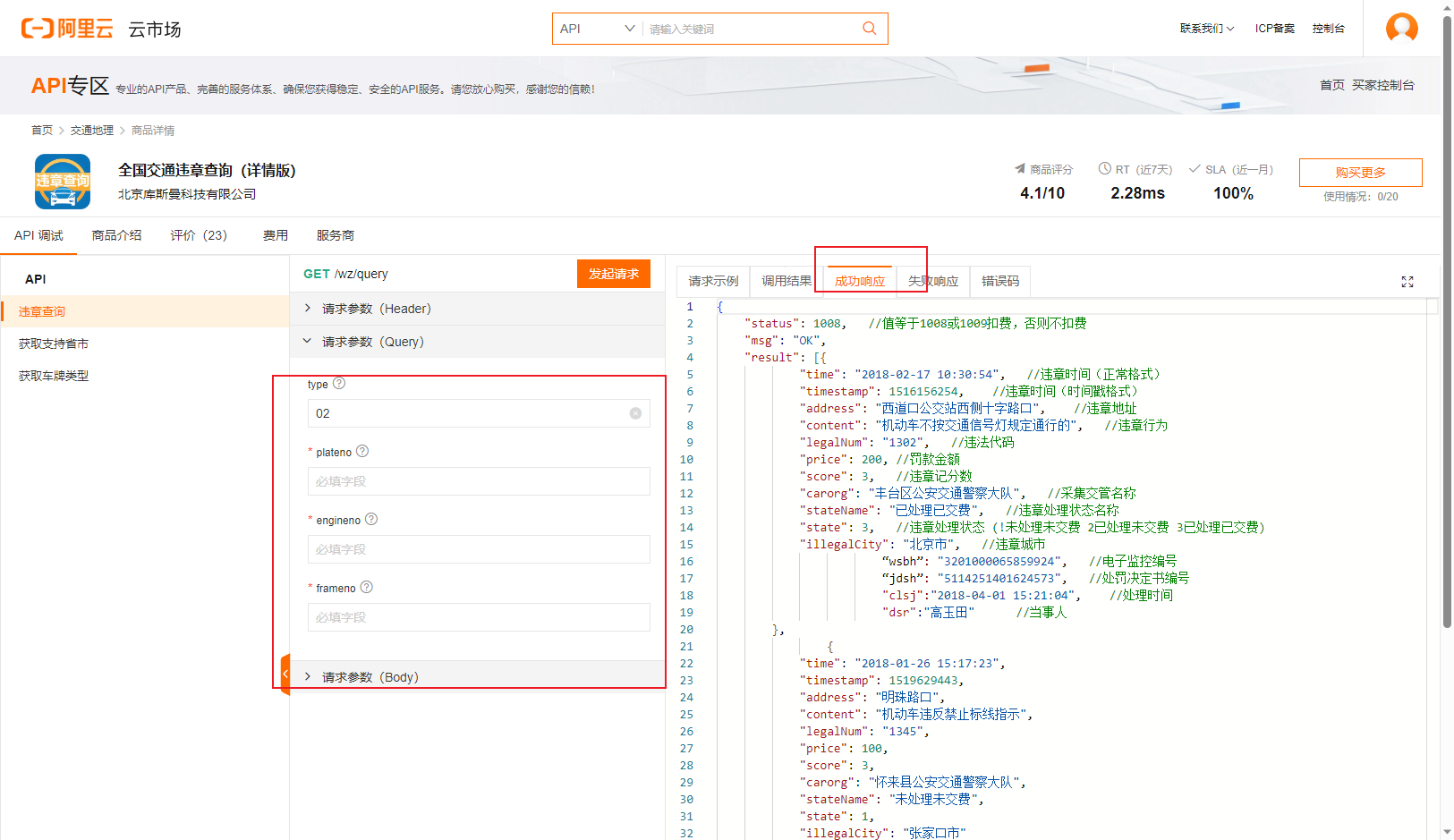Click the 发起请求 button
This screenshot has width=1454, height=840.
coord(614,274)
